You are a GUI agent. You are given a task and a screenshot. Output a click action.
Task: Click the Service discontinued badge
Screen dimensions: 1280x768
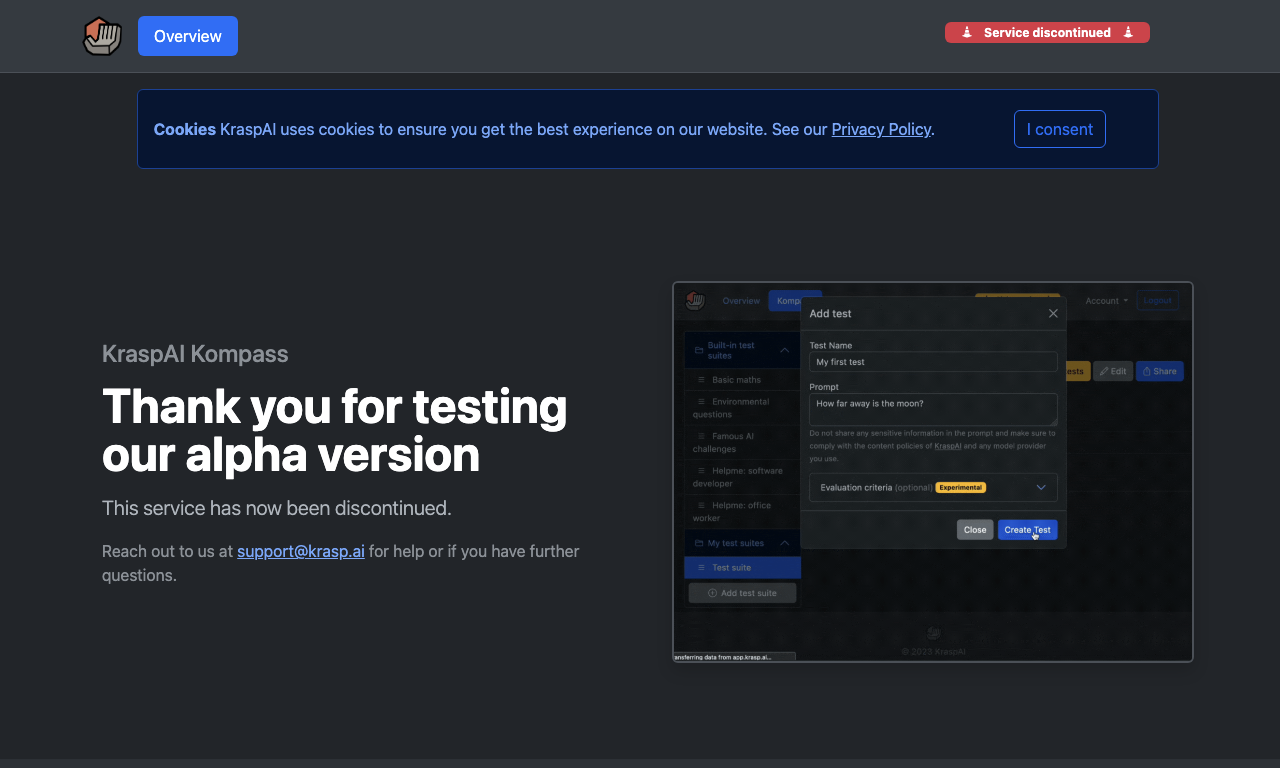point(1047,33)
